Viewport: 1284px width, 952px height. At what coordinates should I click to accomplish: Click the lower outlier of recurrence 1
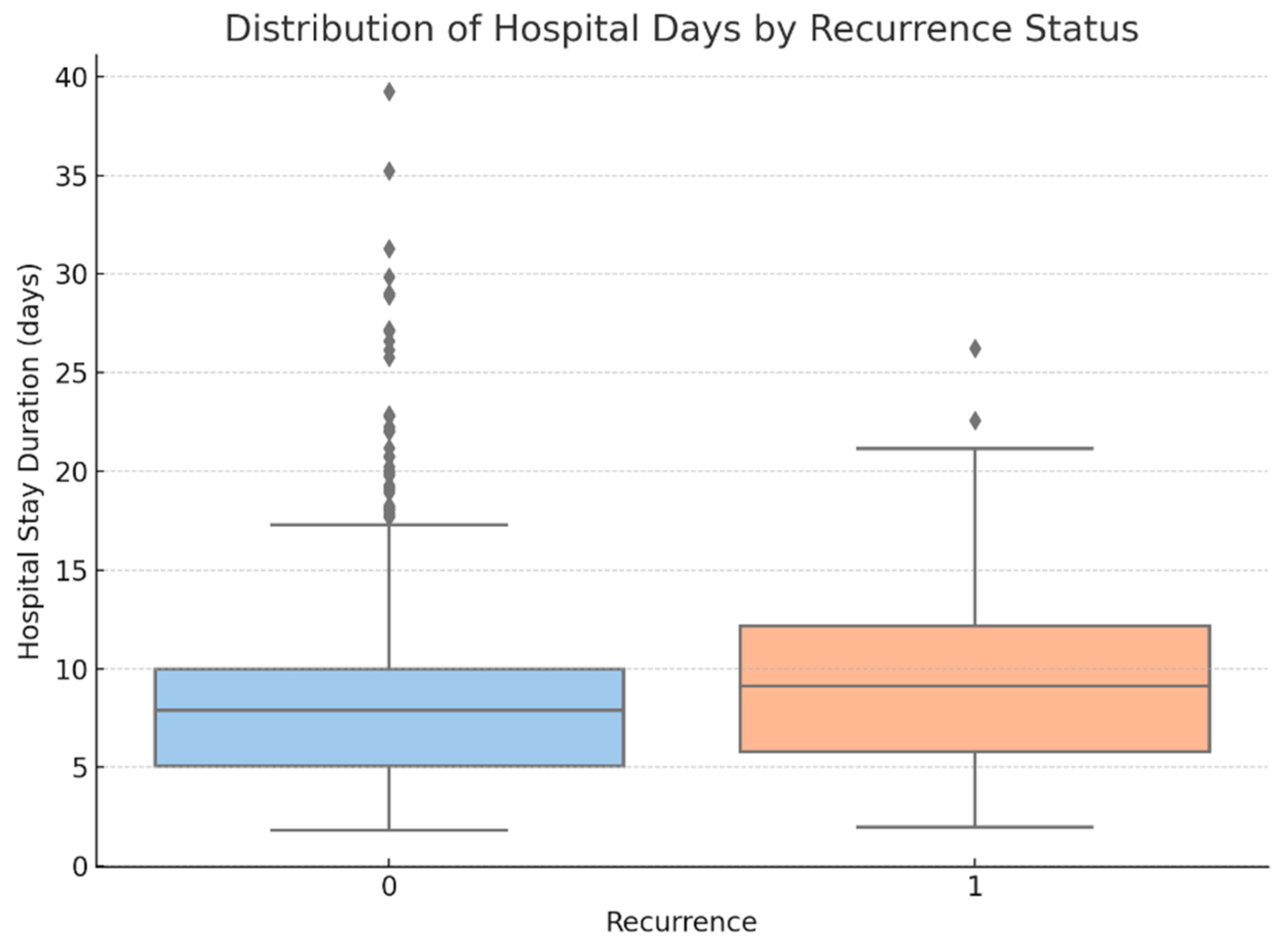[x=975, y=421]
